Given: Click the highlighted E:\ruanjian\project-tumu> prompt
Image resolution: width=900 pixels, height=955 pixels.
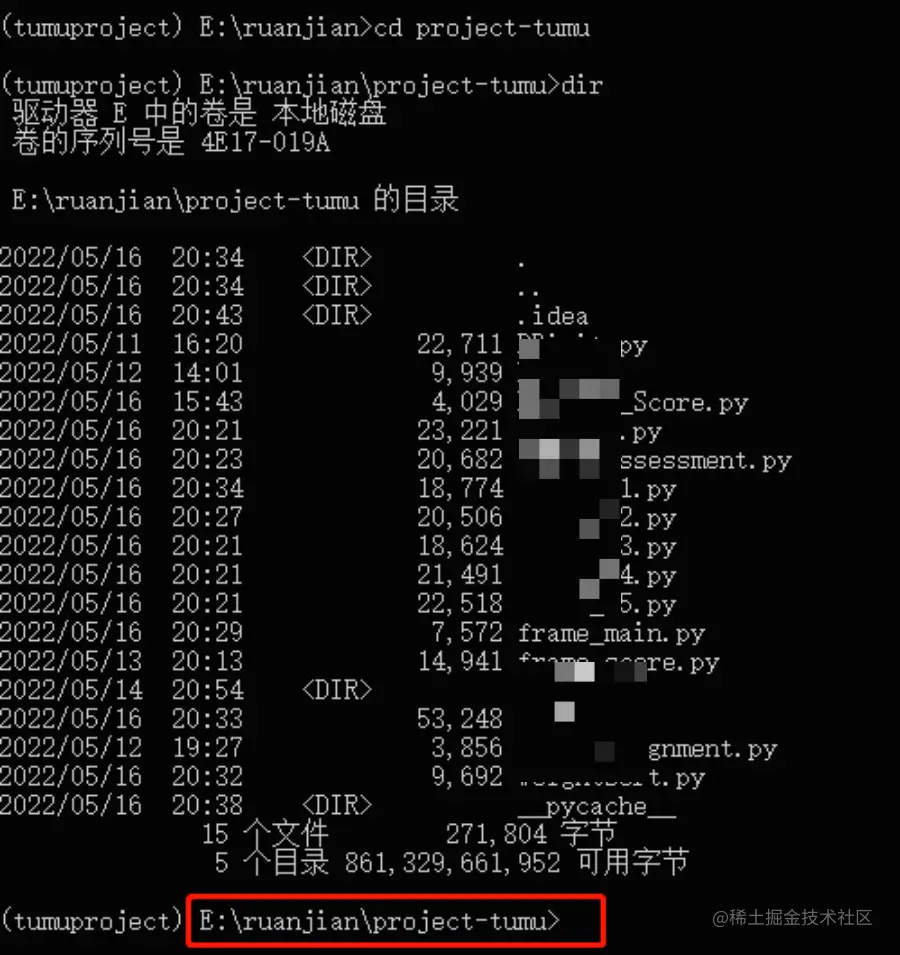Looking at the screenshot, I should (x=379, y=921).
